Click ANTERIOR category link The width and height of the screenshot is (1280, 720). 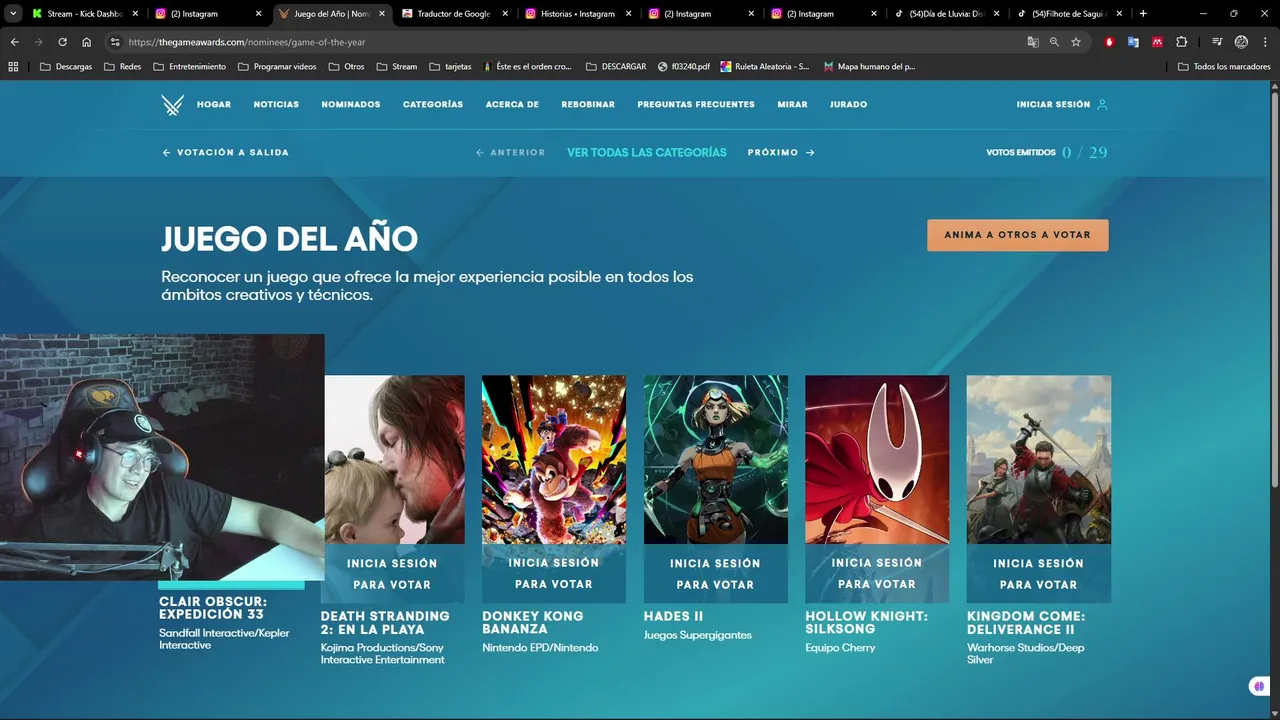pos(510,153)
